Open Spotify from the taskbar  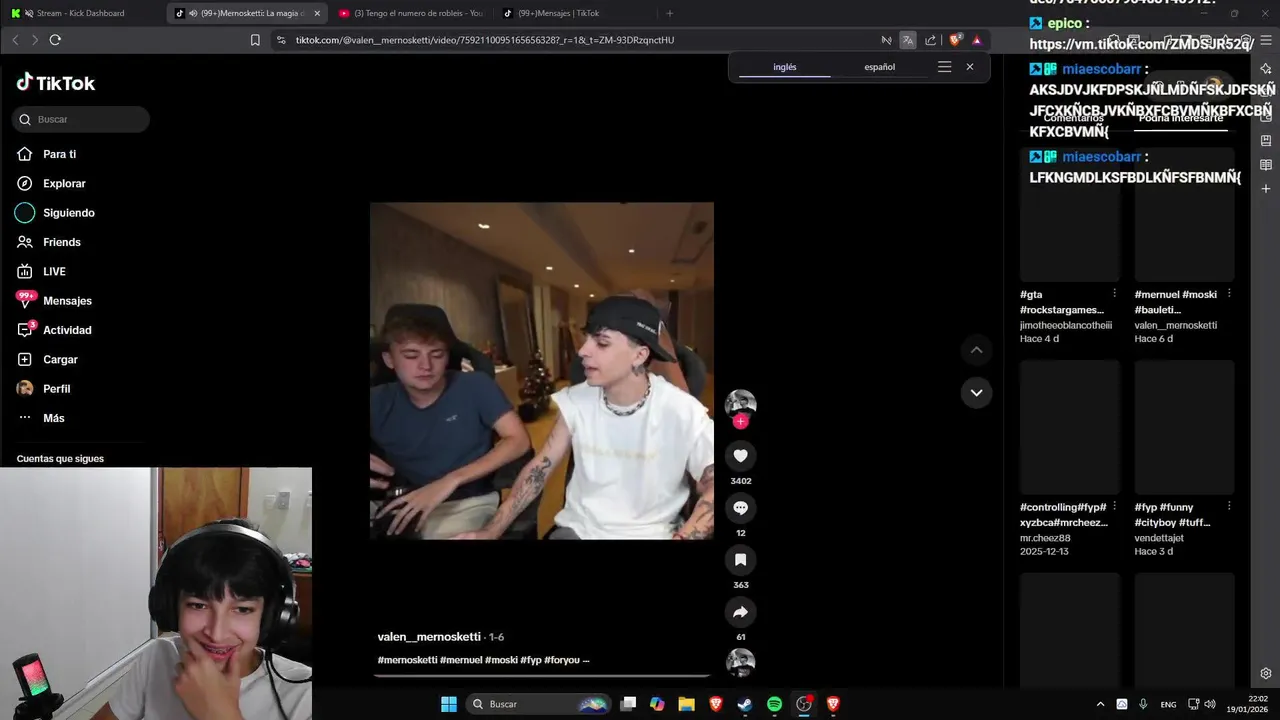coord(774,704)
